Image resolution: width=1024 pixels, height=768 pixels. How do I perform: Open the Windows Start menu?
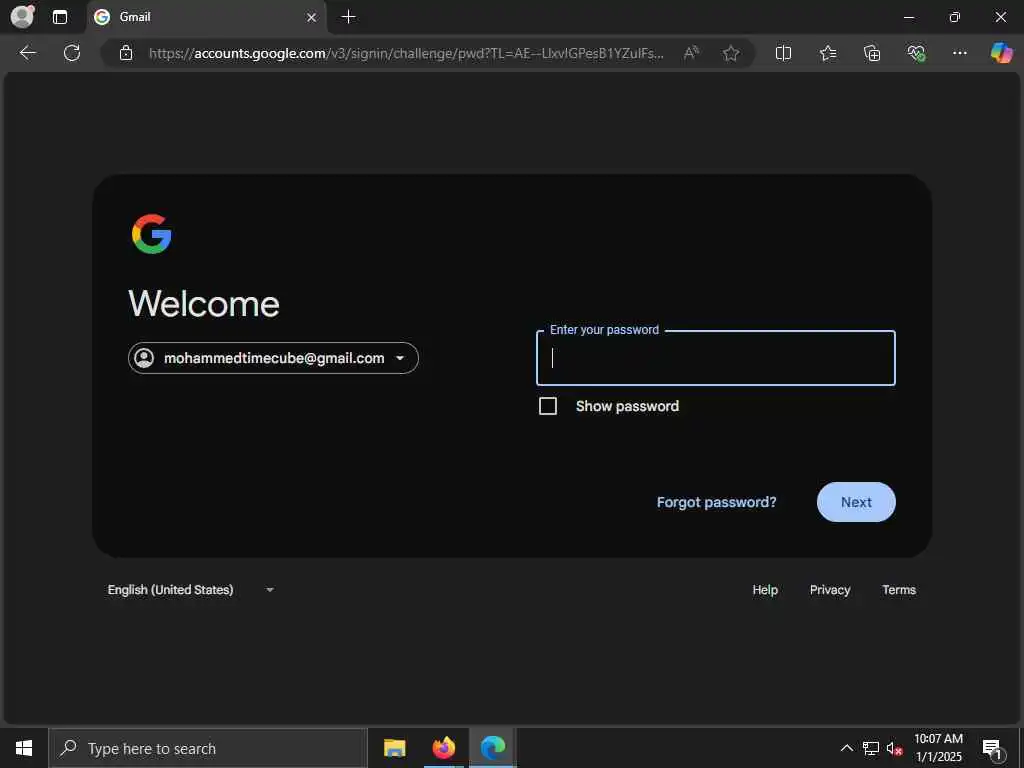tap(24, 748)
